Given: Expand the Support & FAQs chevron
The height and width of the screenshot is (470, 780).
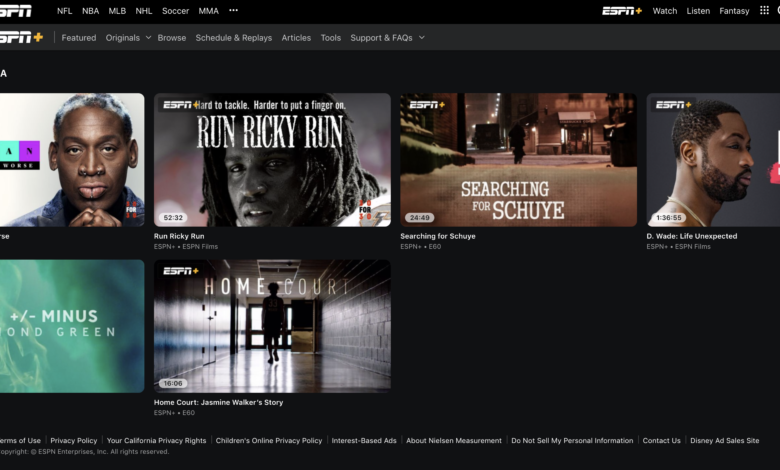Looking at the screenshot, I should coord(421,37).
